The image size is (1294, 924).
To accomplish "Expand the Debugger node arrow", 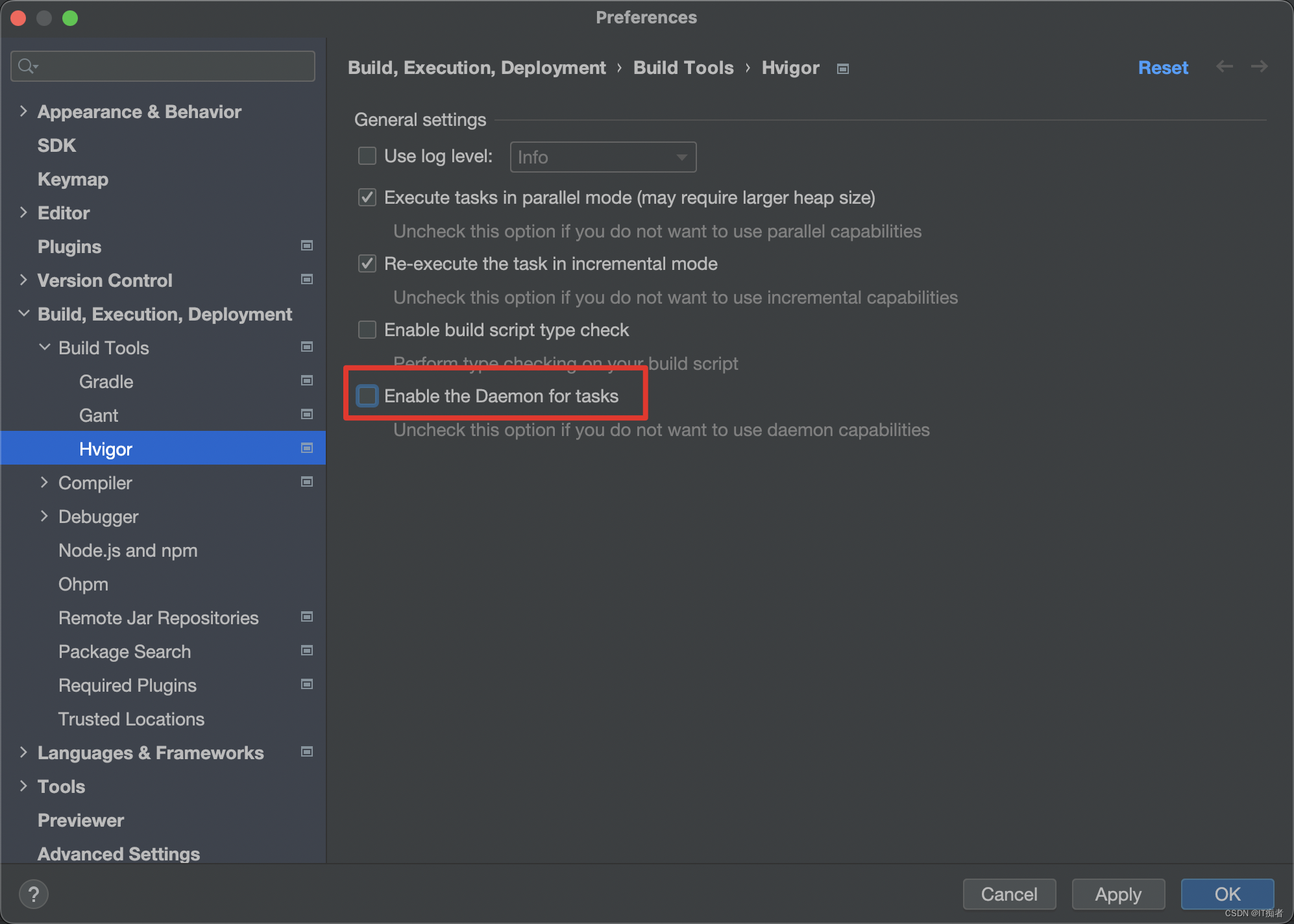I will (x=44, y=517).
